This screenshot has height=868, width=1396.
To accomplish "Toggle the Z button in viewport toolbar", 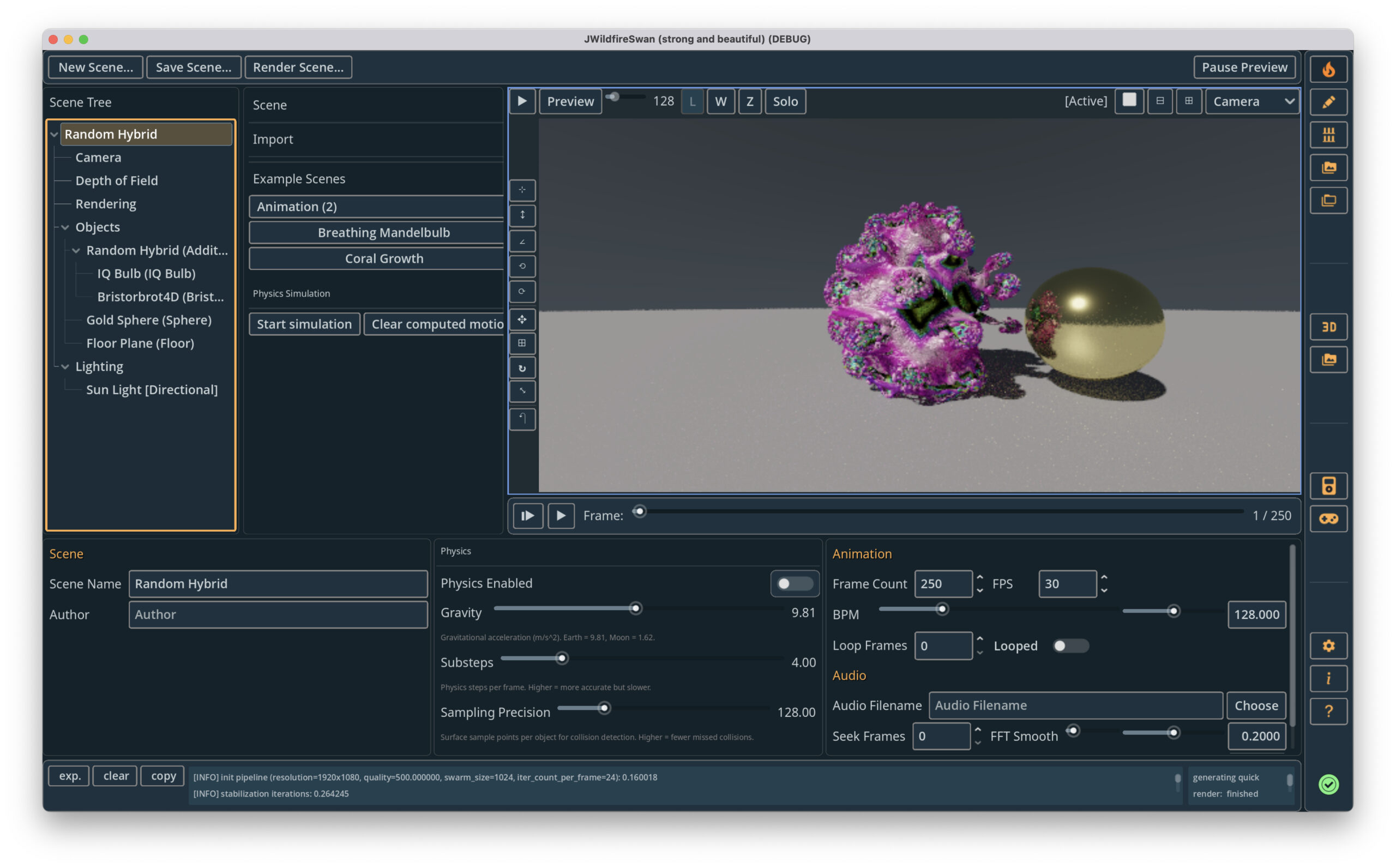I will [x=750, y=101].
